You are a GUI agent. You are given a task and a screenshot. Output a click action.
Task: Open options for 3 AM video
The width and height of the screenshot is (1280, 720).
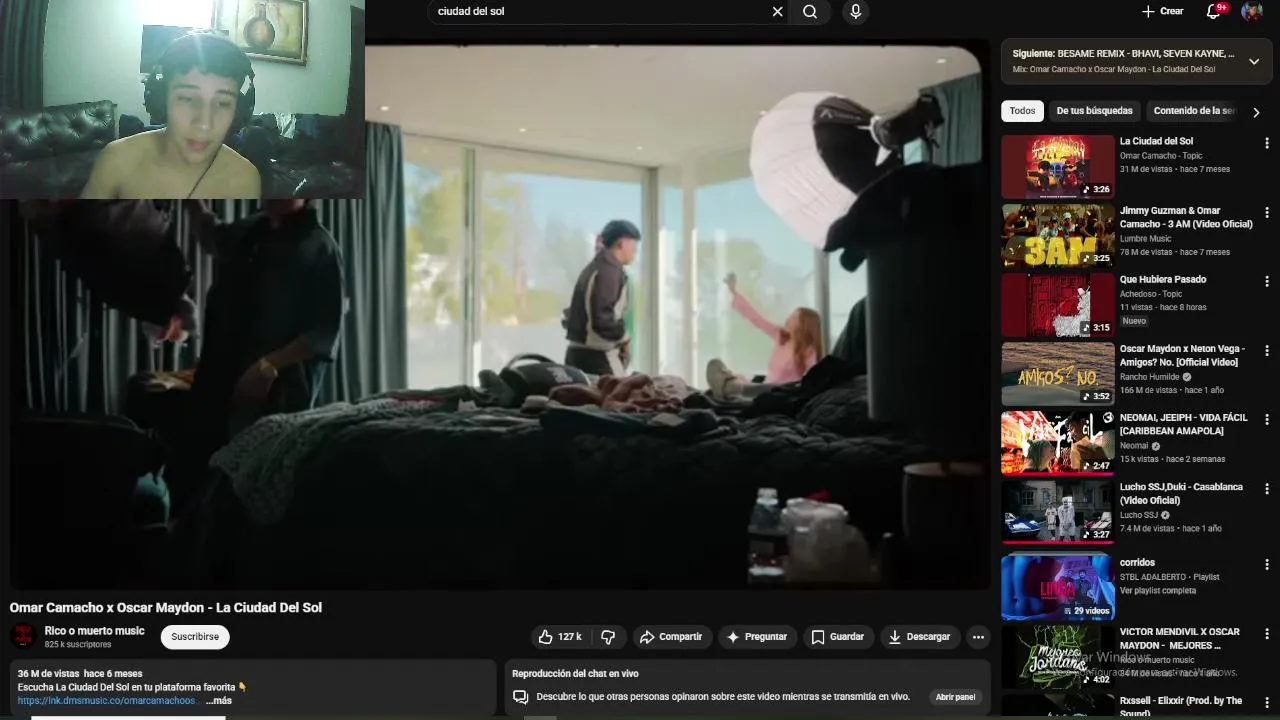coord(1267,212)
